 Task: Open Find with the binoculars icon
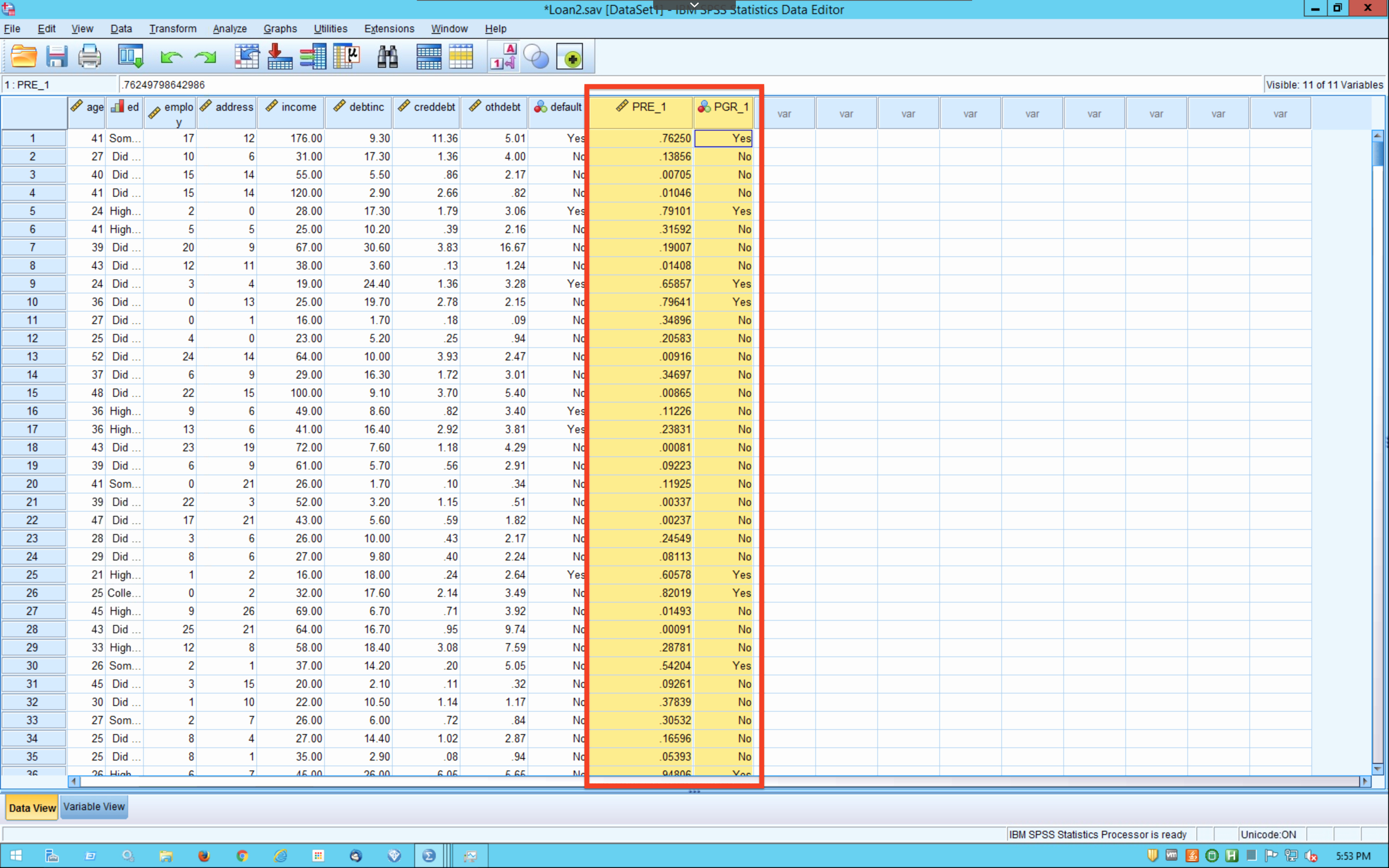pyautogui.click(x=387, y=57)
